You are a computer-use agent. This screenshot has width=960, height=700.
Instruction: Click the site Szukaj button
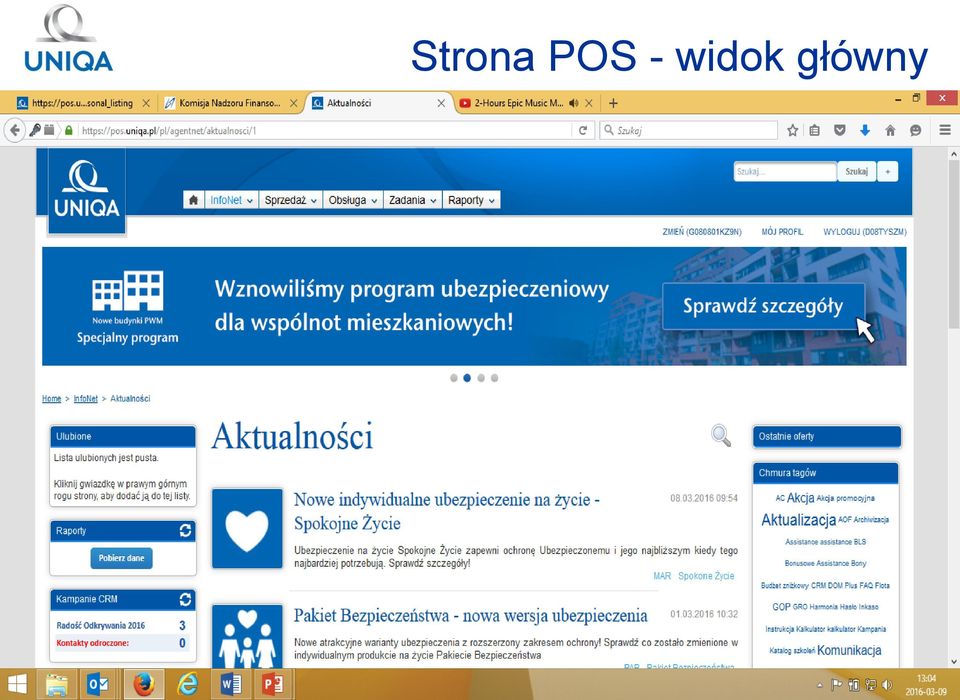click(857, 171)
